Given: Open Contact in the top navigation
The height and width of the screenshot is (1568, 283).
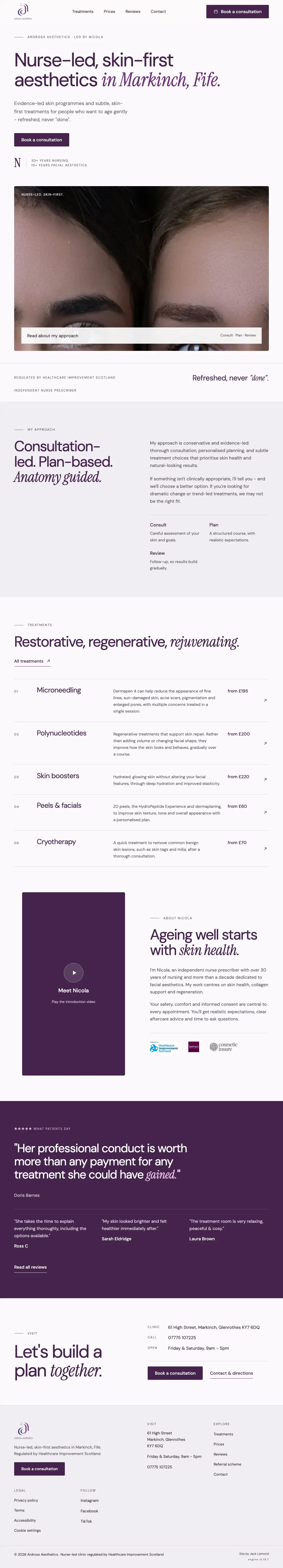Looking at the screenshot, I should [158, 12].
